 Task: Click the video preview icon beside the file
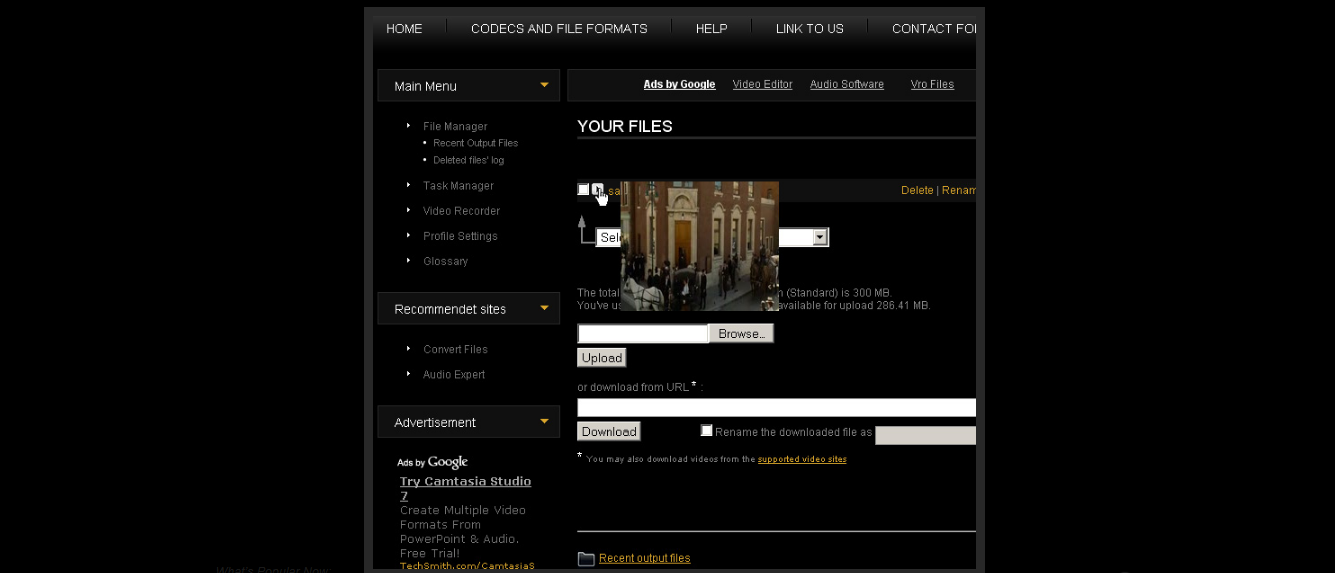coord(597,189)
